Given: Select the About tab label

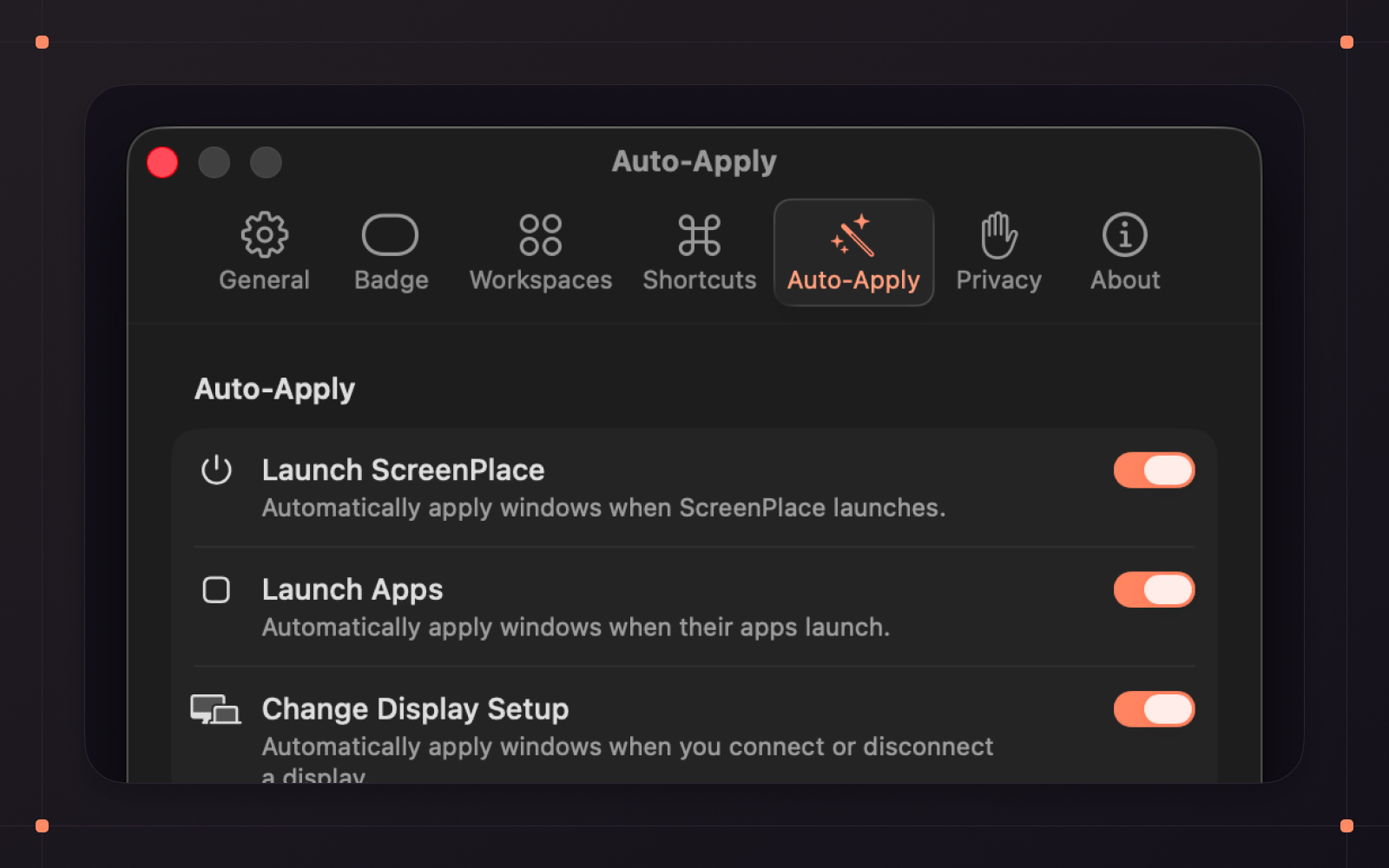Looking at the screenshot, I should (x=1125, y=280).
